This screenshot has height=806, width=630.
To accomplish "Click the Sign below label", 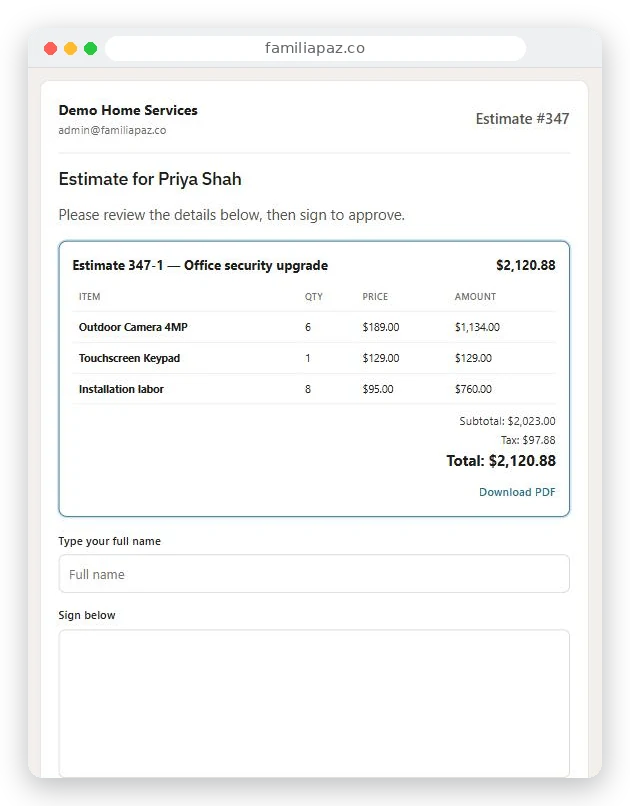I will (87, 615).
